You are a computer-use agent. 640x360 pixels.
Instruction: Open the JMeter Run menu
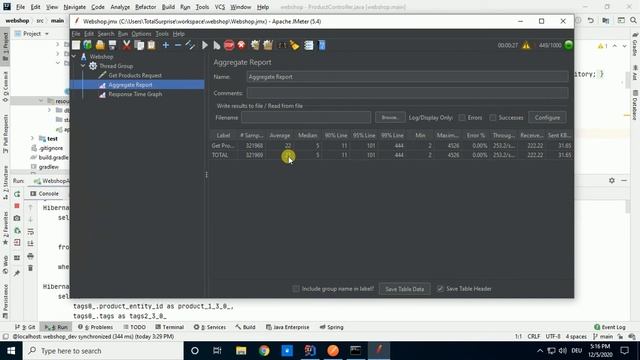[122, 34]
